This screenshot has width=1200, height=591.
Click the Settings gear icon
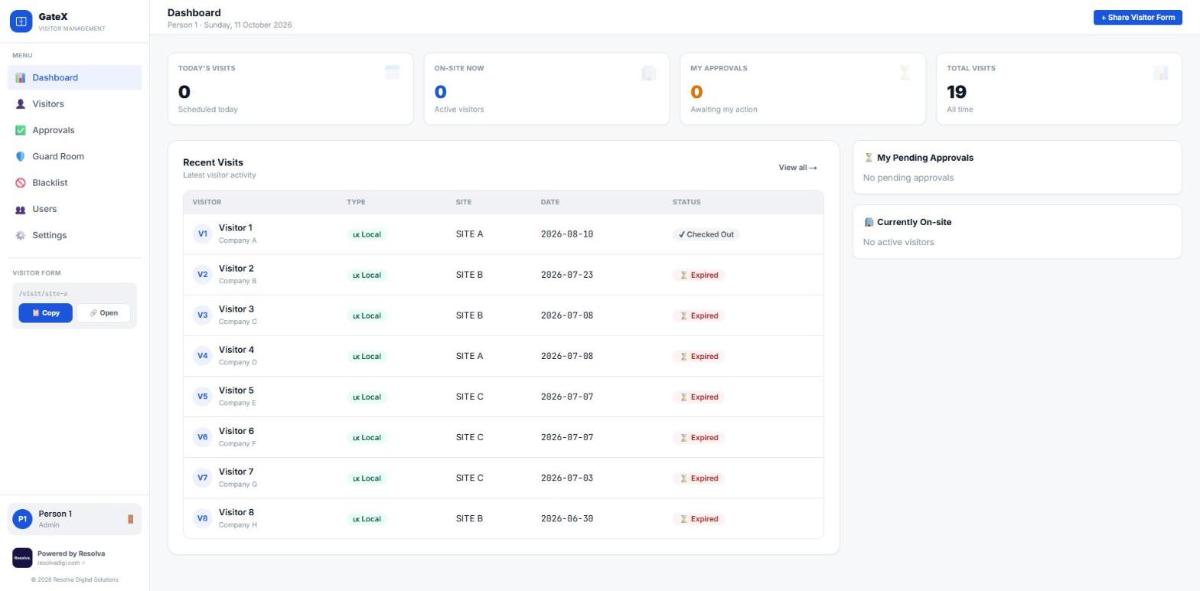click(x=21, y=235)
